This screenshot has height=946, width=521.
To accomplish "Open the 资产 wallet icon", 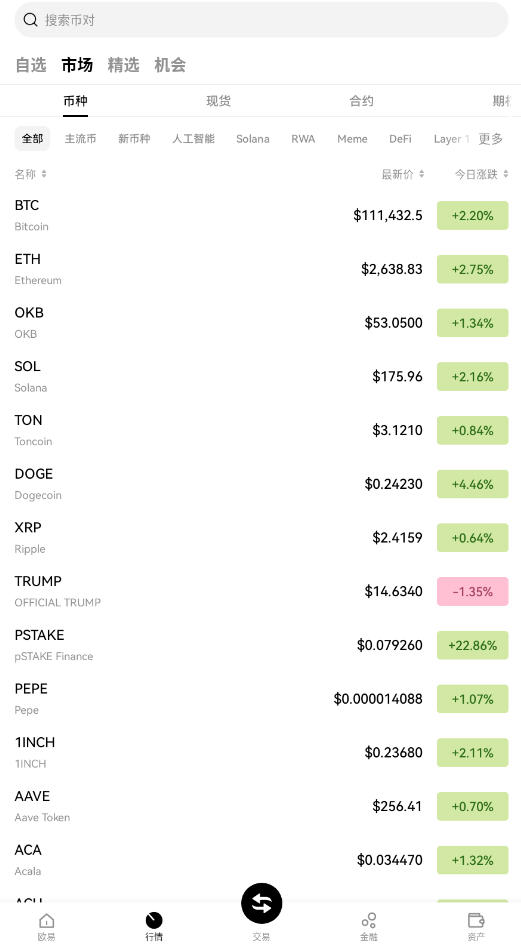I will click(x=476, y=920).
